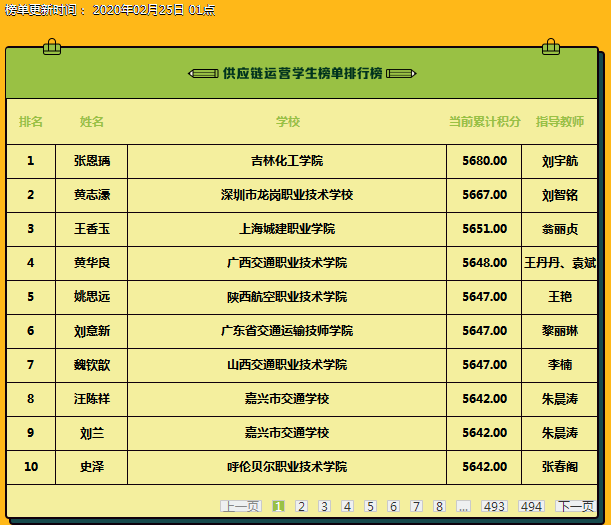Click the 排名 column header
Viewport: 611px width, 528px height.
pos(31,122)
